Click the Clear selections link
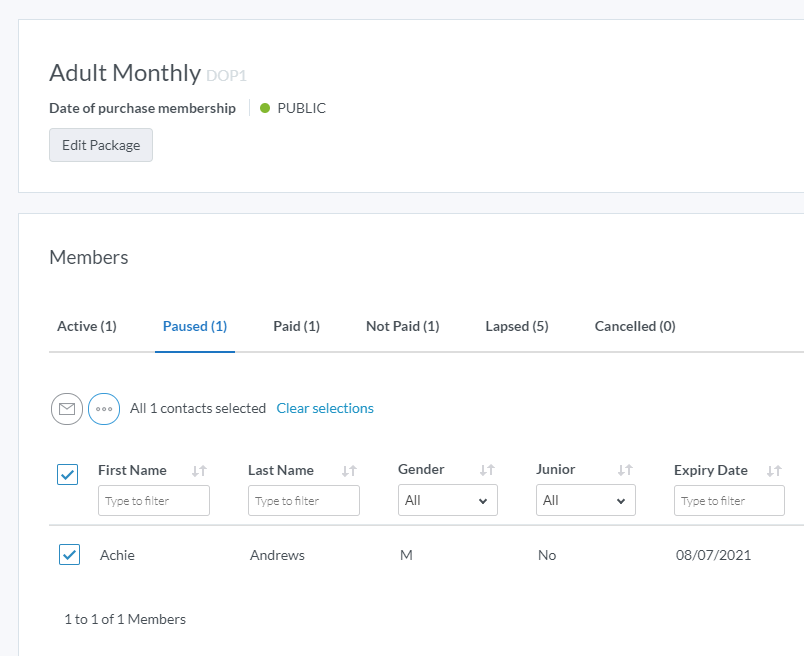This screenshot has width=804, height=656. (x=325, y=409)
